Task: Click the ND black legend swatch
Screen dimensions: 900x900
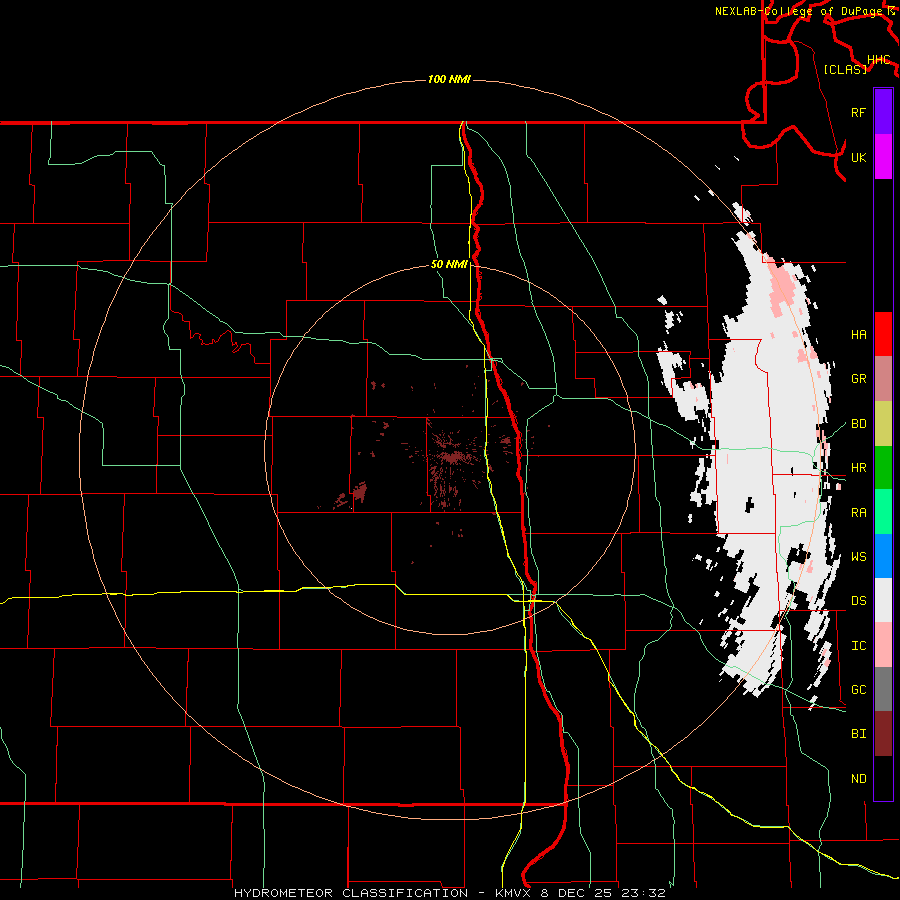Action: (x=883, y=778)
